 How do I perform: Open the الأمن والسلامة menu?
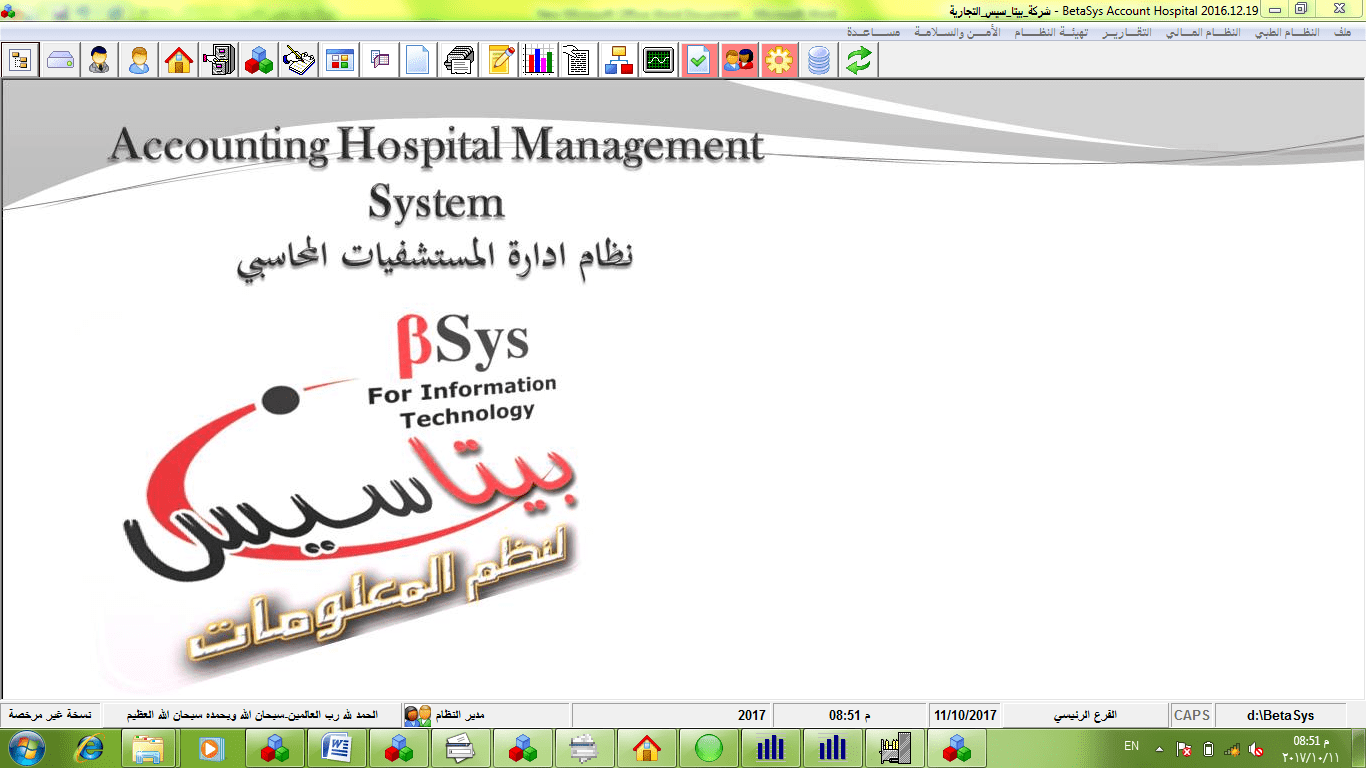[x=957, y=32]
